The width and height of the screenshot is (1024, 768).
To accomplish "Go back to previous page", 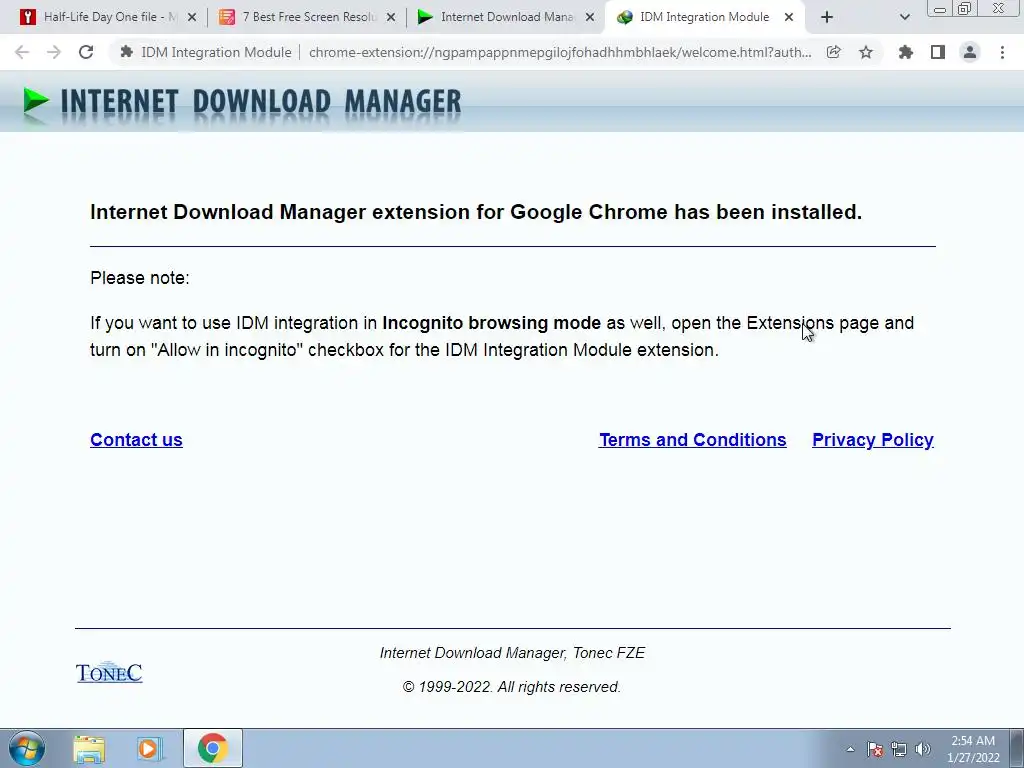I will pyautogui.click(x=22, y=52).
